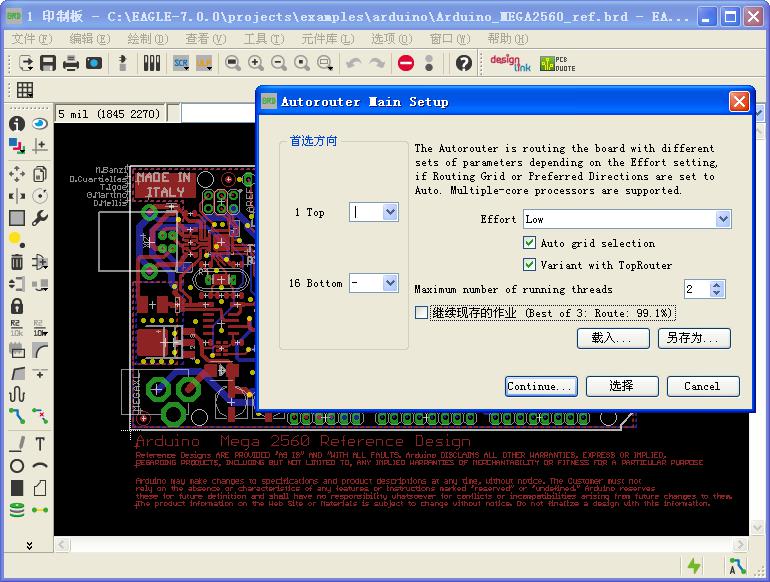
Task: Enable the 继续现存的作业 checkbox
Action: [x=421, y=313]
